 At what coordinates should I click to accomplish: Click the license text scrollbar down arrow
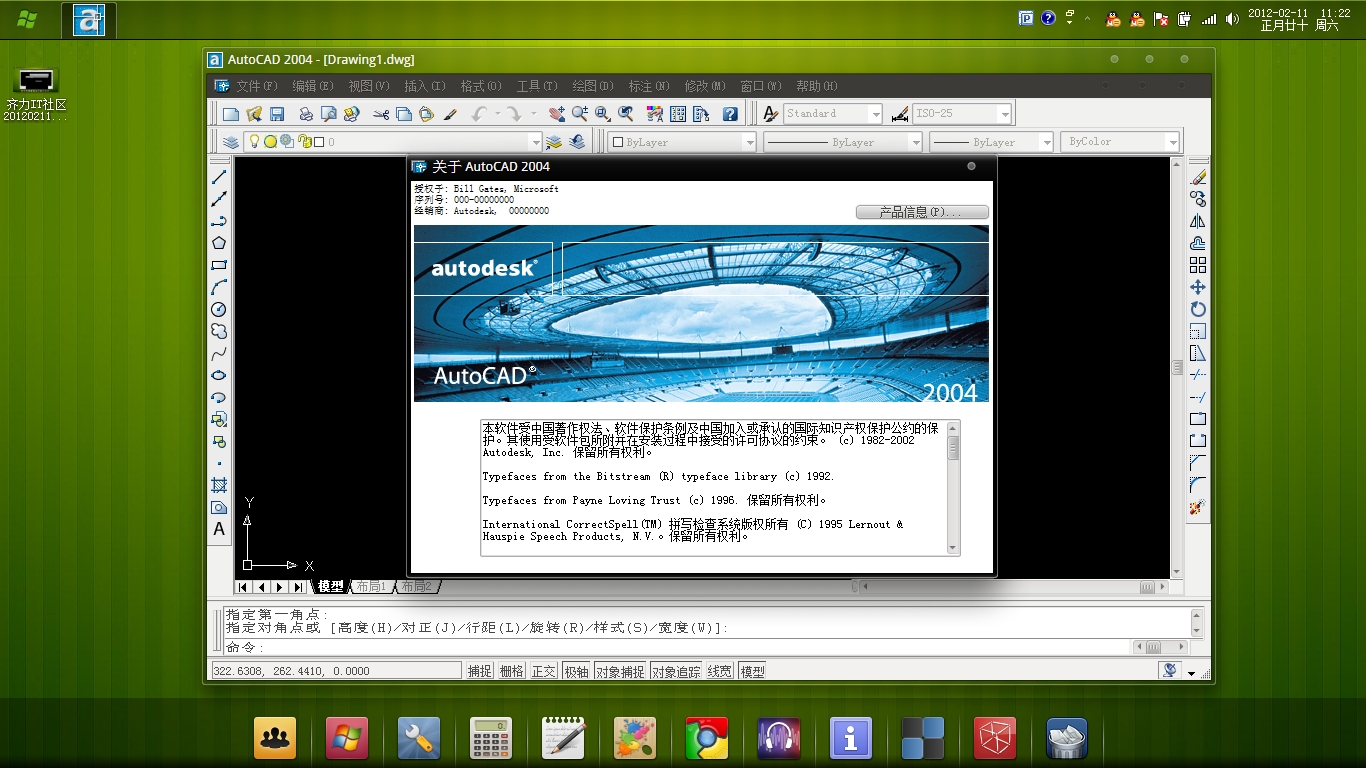click(x=953, y=548)
